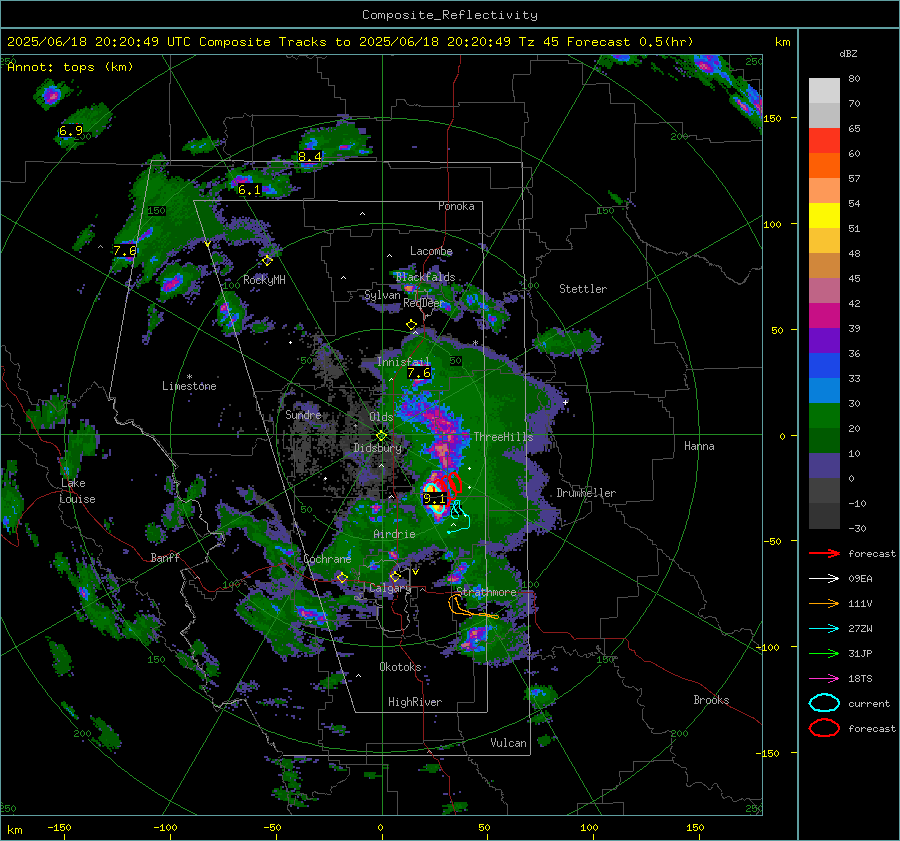Click the Banff city label

165,557
